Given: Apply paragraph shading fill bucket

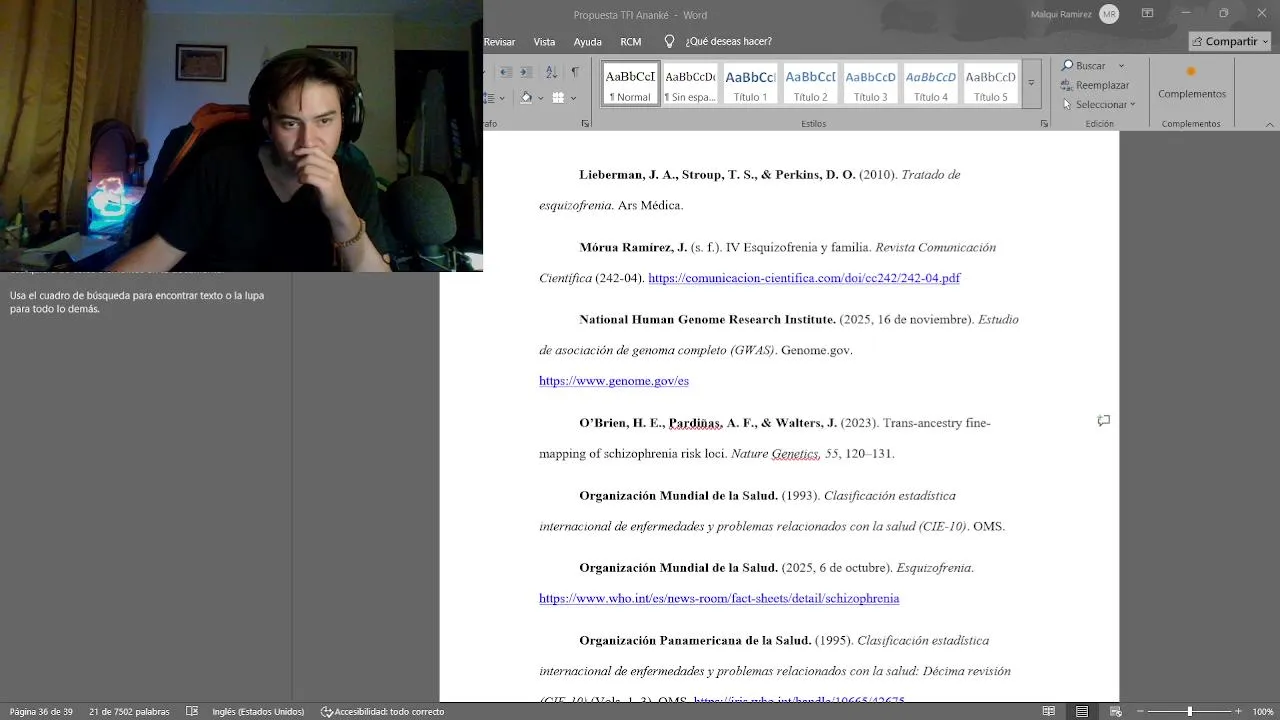Looking at the screenshot, I should point(526,97).
